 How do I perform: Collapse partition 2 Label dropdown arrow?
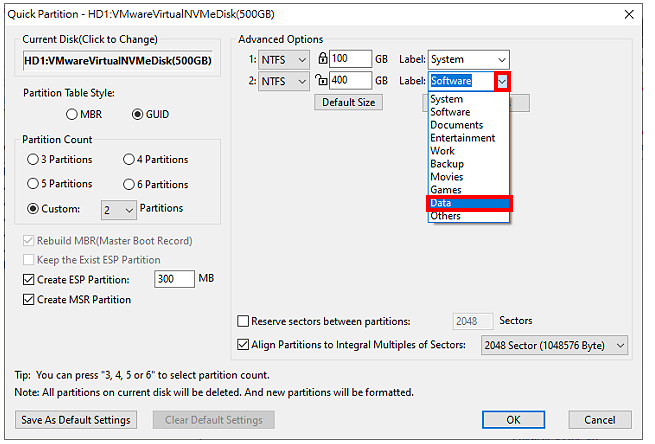point(502,81)
